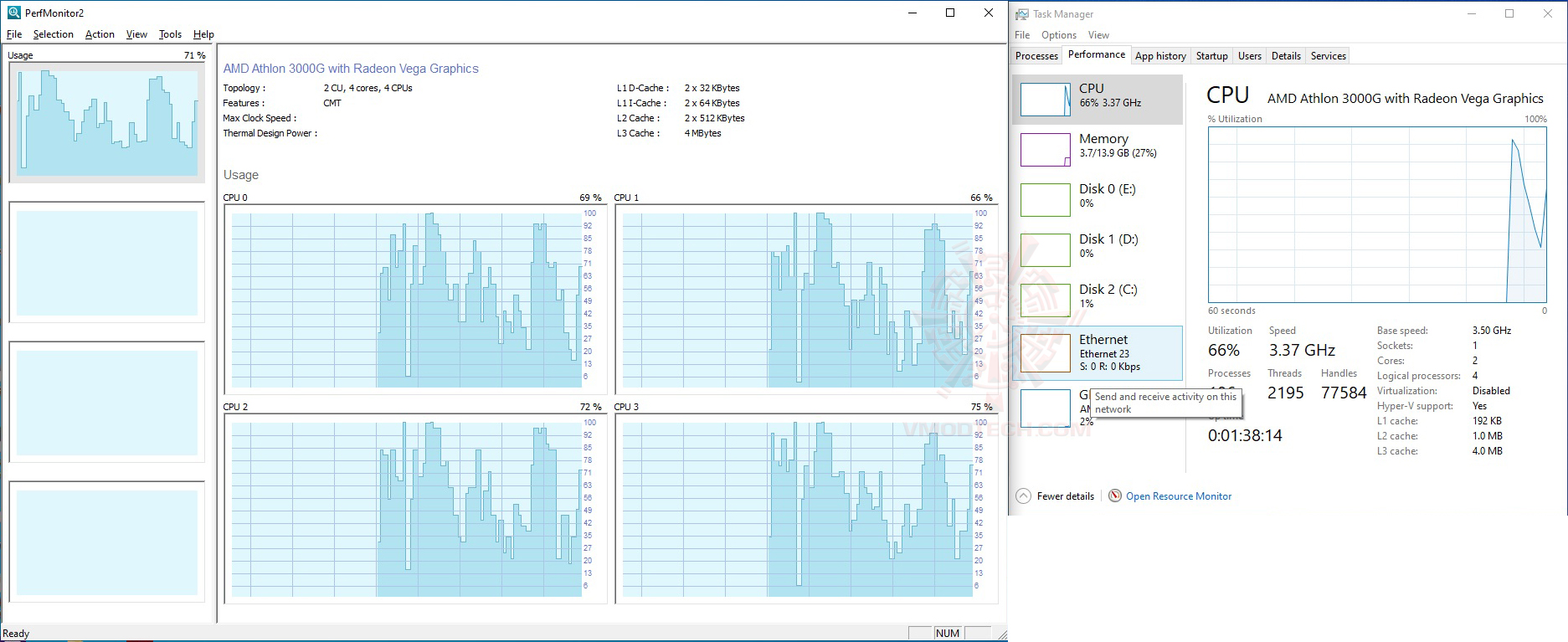Open the Users tab
1568x642 pixels.
point(1249,56)
